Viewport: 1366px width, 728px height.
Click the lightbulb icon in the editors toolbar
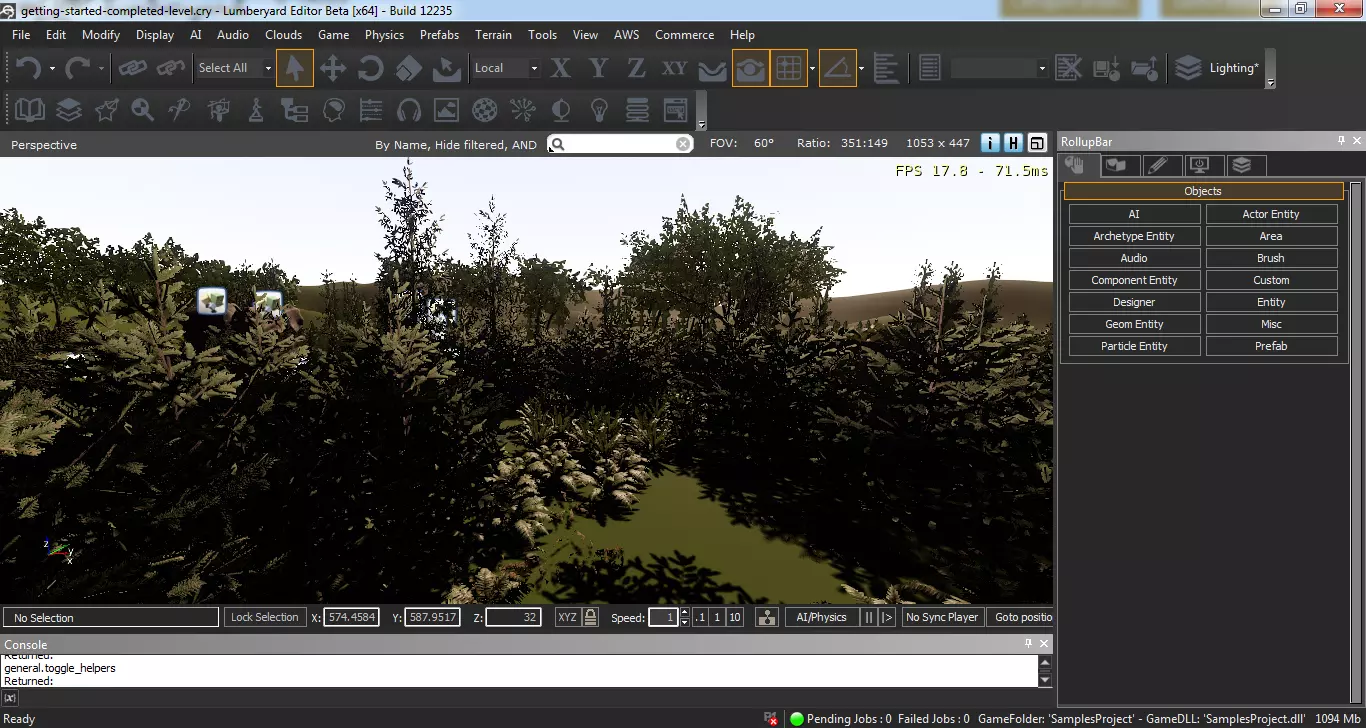pyautogui.click(x=599, y=109)
